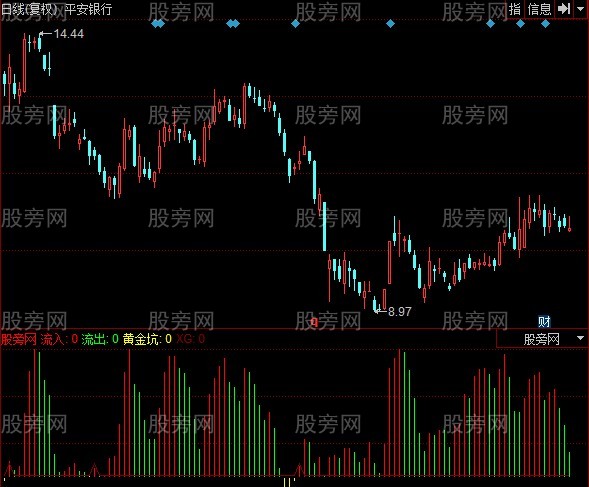The image size is (589, 487).
Task: Click the 8.97 low price label
Action: pos(399,312)
